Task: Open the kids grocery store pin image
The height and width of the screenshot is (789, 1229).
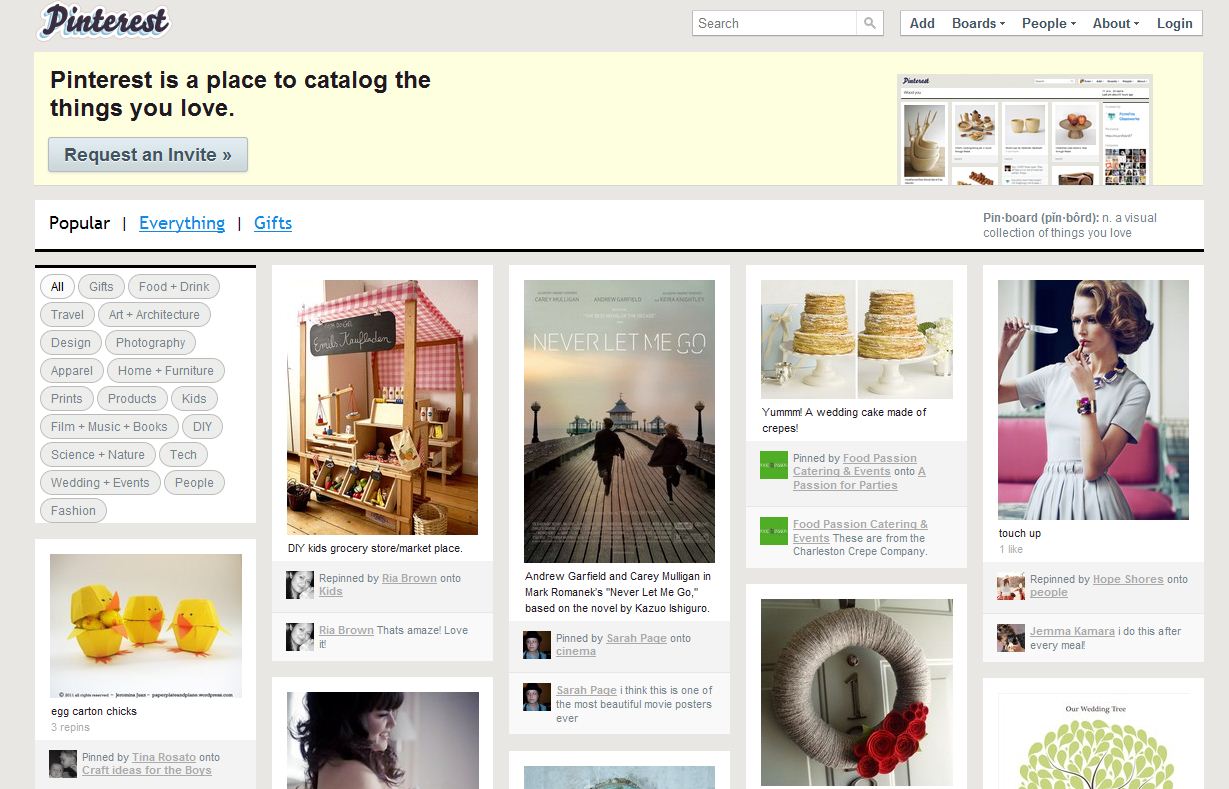Action: (382, 408)
